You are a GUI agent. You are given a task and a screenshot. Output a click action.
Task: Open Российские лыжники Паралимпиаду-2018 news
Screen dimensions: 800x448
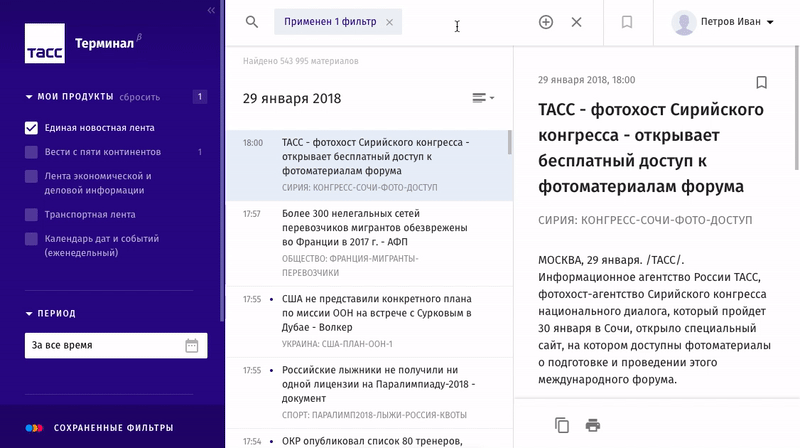pos(369,393)
